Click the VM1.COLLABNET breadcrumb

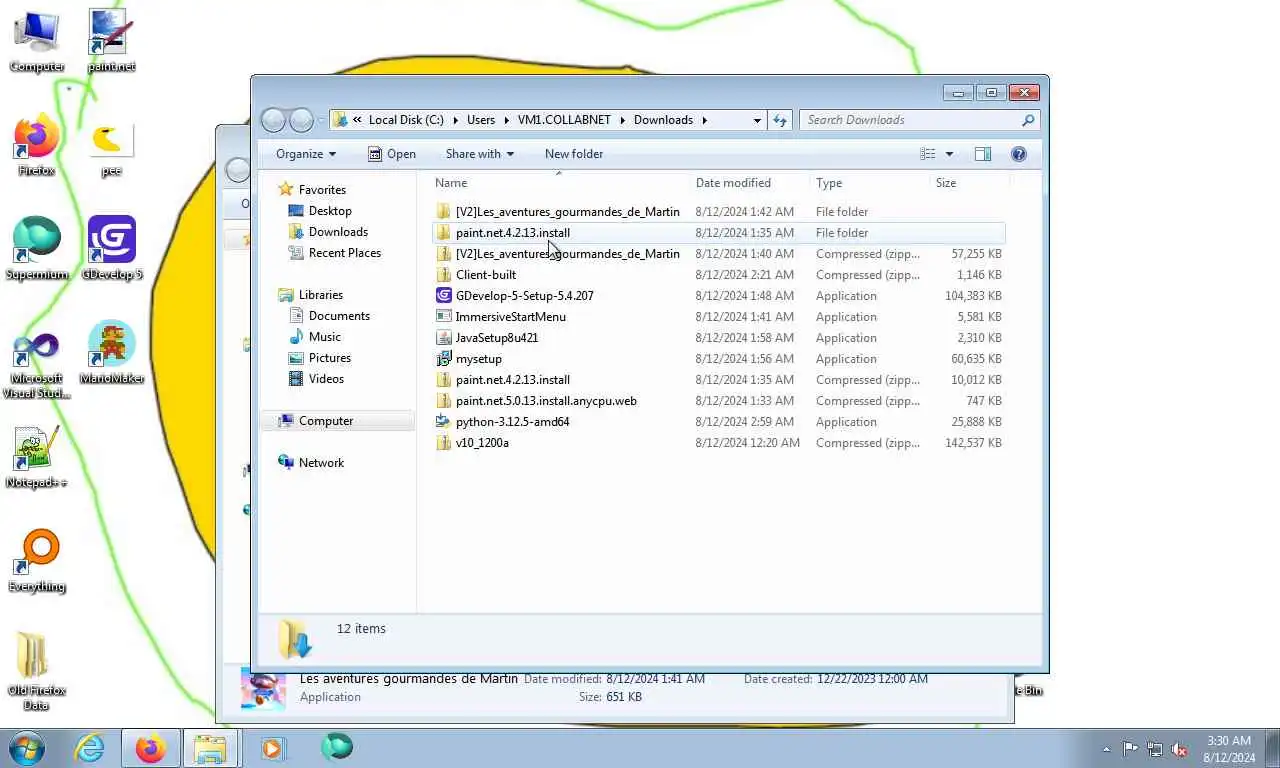coord(564,120)
